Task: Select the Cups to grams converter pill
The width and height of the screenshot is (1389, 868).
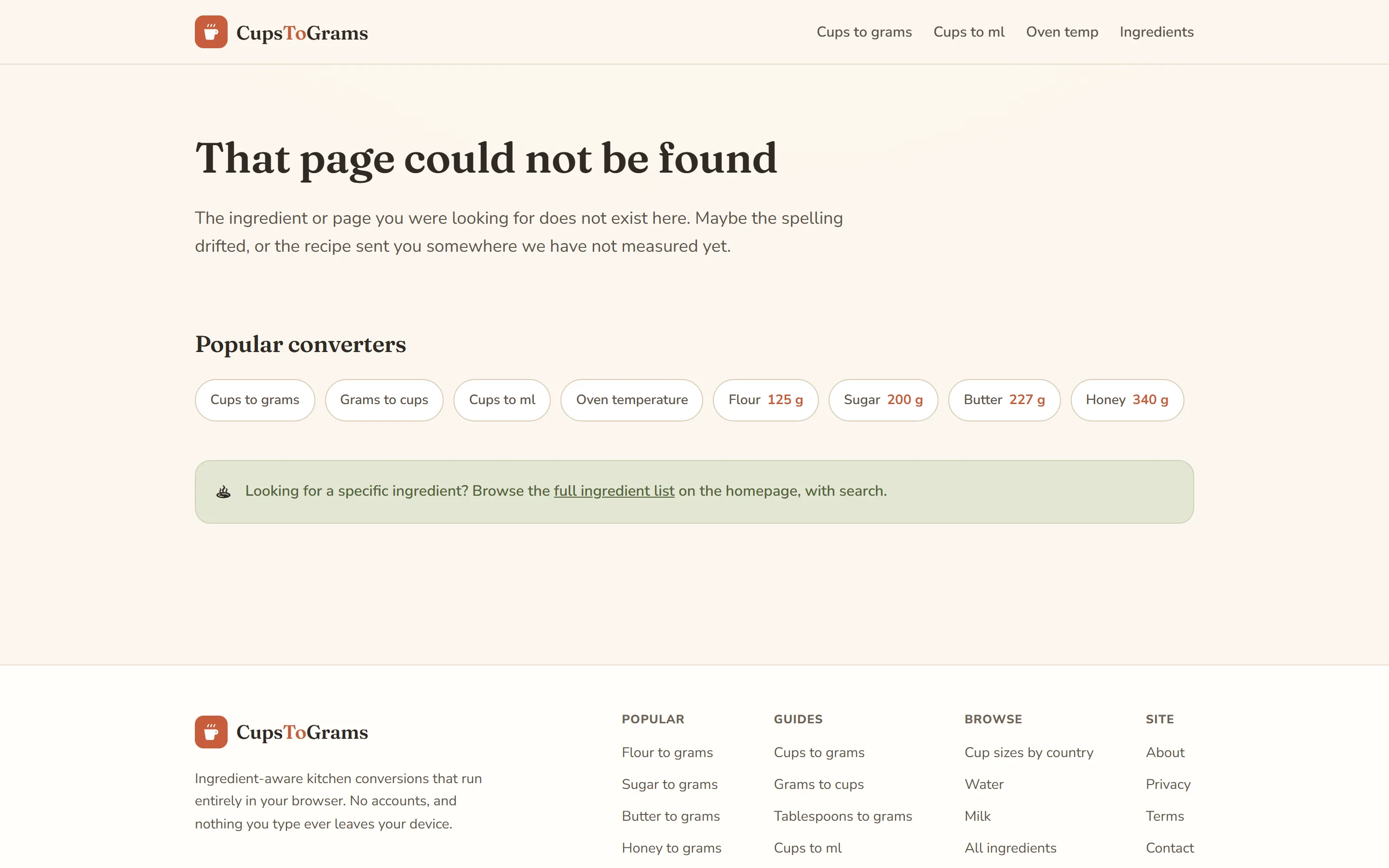Action: pos(255,400)
